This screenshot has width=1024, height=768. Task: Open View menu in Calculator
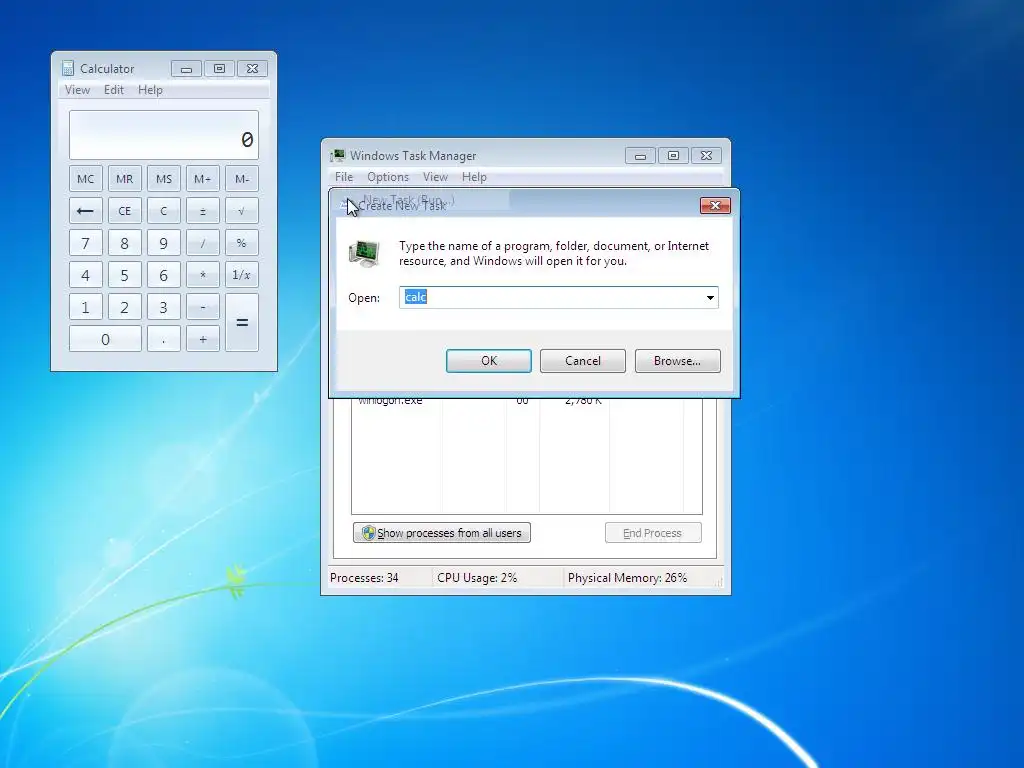tap(77, 90)
